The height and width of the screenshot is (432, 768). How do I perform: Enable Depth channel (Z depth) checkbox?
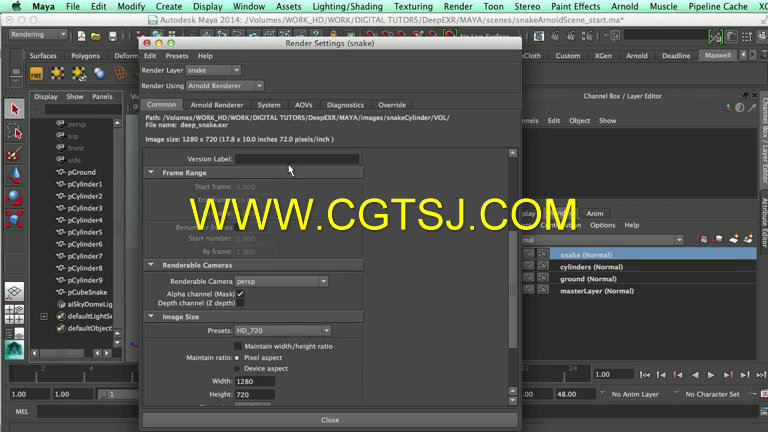[240, 303]
